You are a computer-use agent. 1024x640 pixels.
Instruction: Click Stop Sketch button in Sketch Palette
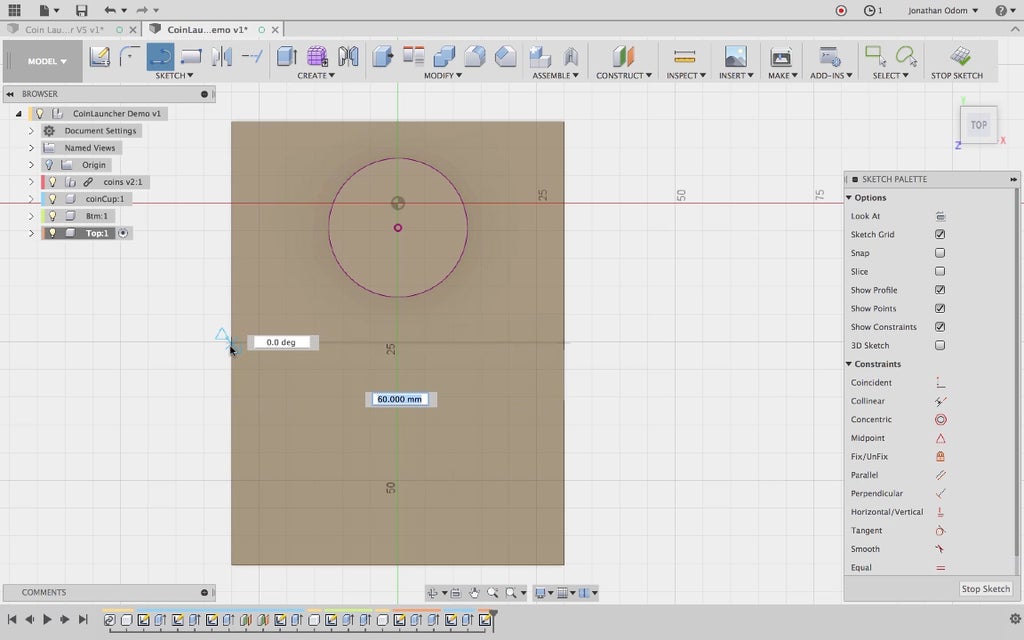(x=985, y=589)
